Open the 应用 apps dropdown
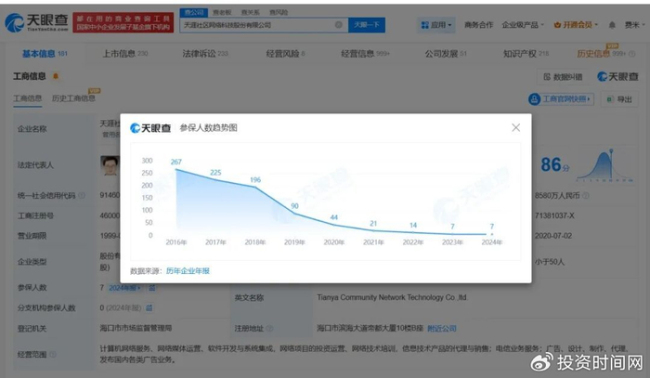The height and width of the screenshot is (378, 650). [436, 25]
